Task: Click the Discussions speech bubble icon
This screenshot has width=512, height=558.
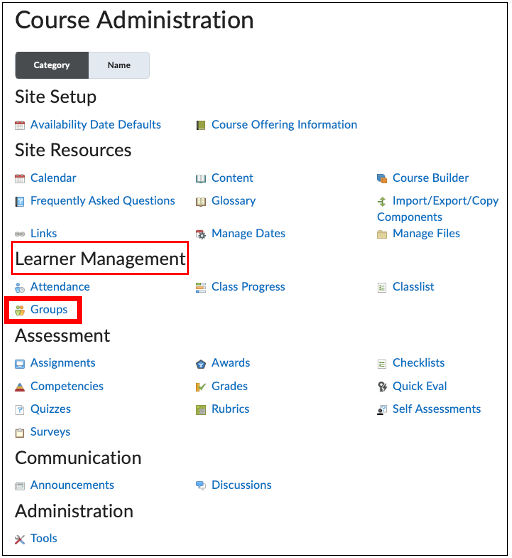Action: (201, 486)
